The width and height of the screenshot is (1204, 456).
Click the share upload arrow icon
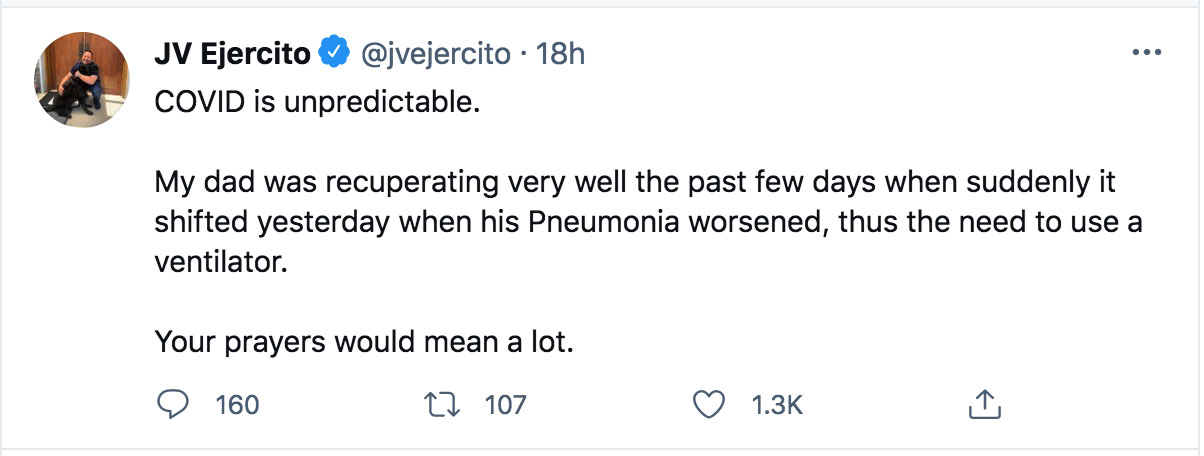[985, 405]
